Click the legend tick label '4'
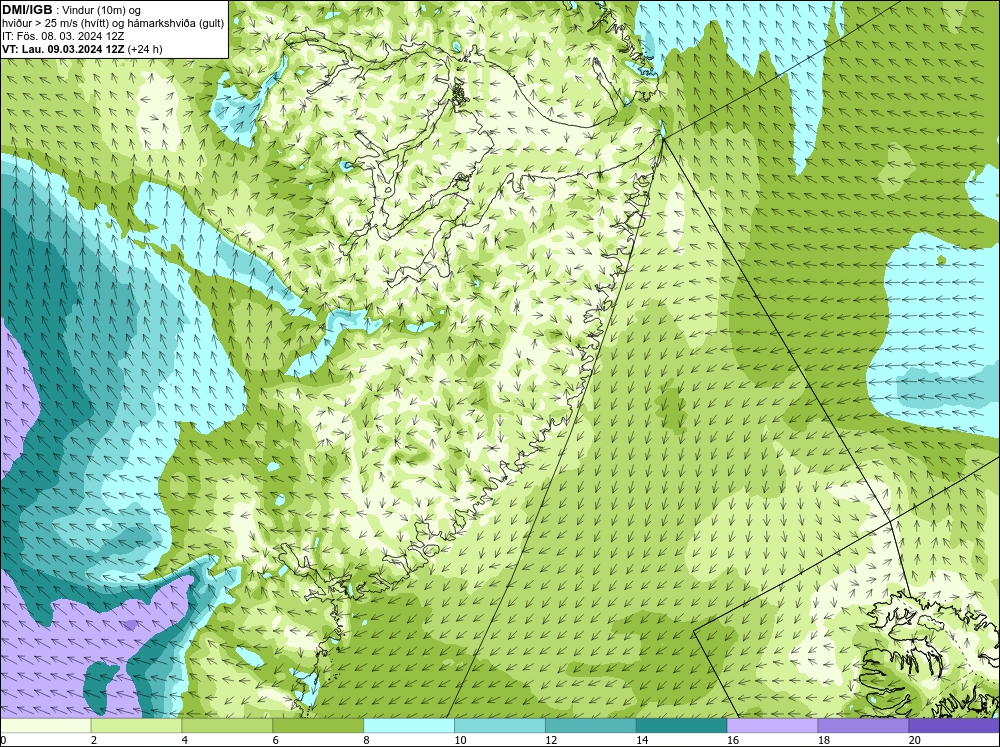 (x=184, y=740)
